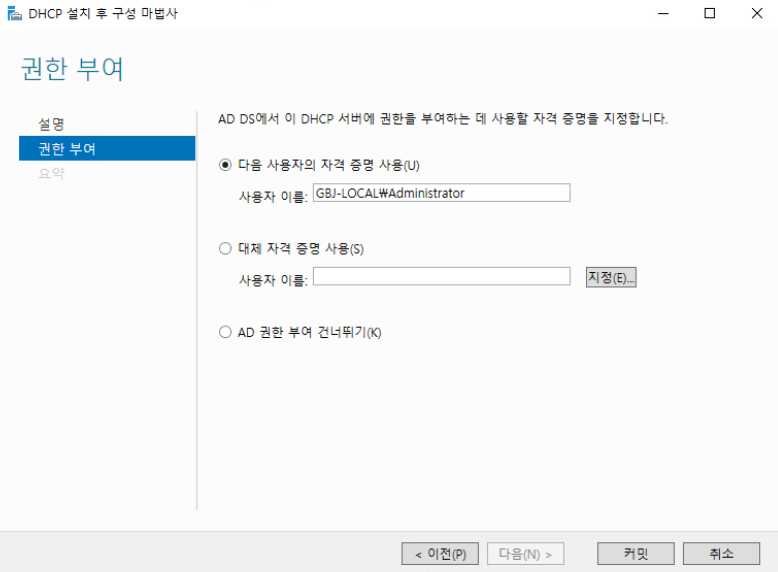778x572 pixels.
Task: Click the '권한 부여' page heading
Action: [72, 68]
